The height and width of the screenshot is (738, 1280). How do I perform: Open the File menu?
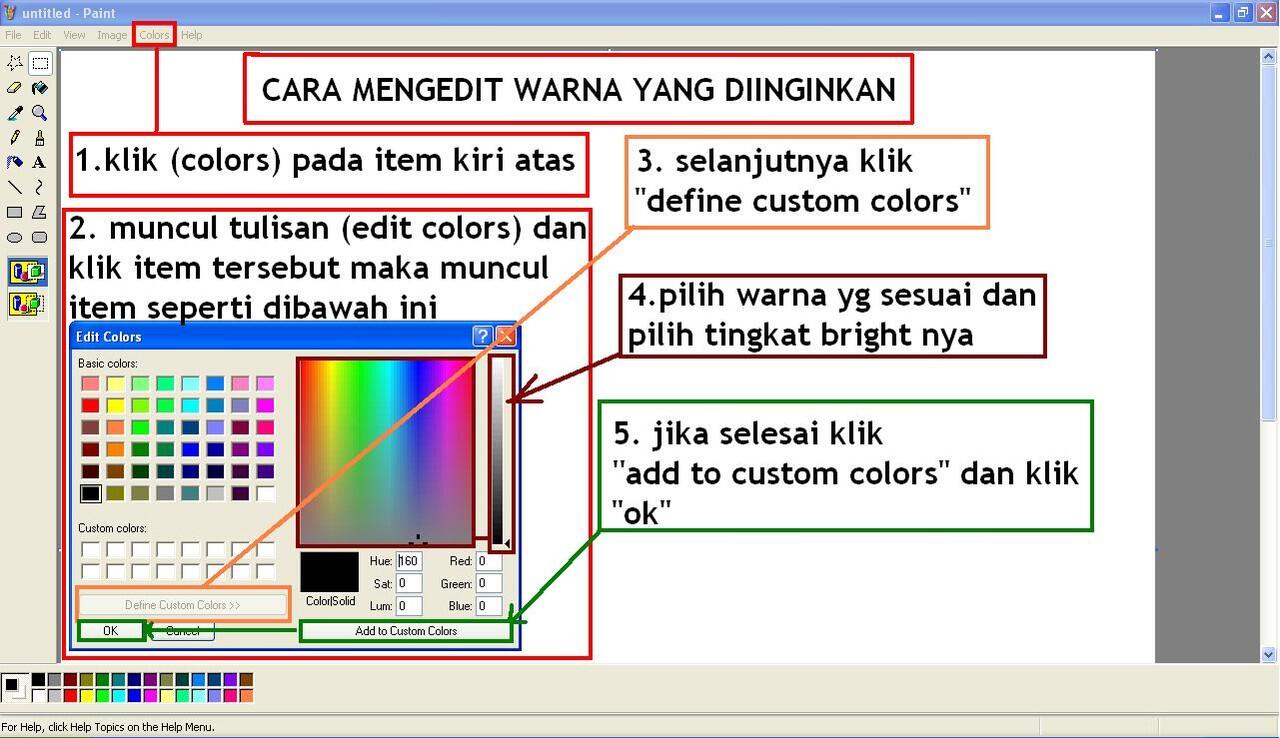13,35
